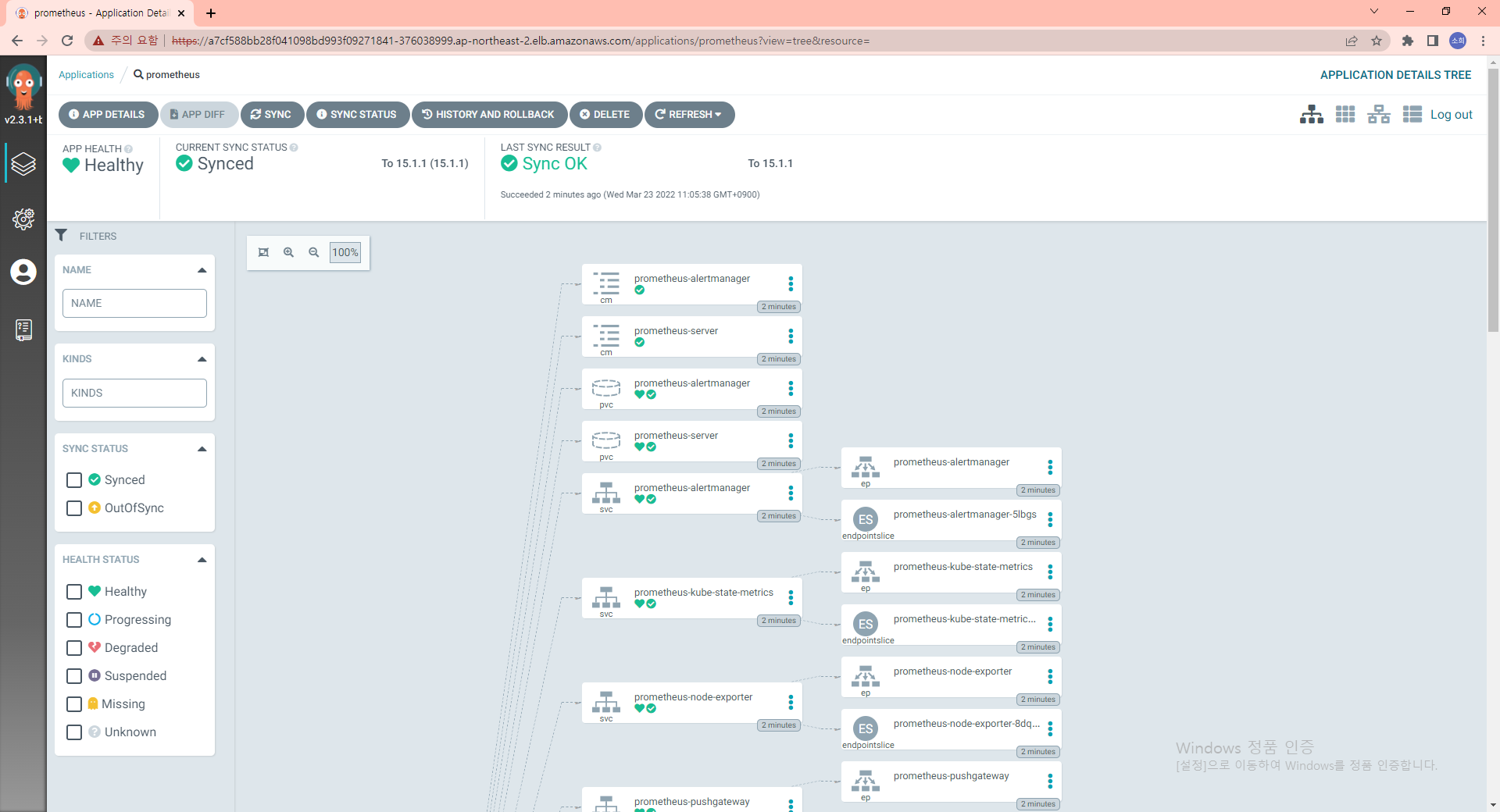Open menu dots for prometheus-alertmanager svc node
Image resolution: width=1500 pixels, height=812 pixels.
tap(791, 493)
